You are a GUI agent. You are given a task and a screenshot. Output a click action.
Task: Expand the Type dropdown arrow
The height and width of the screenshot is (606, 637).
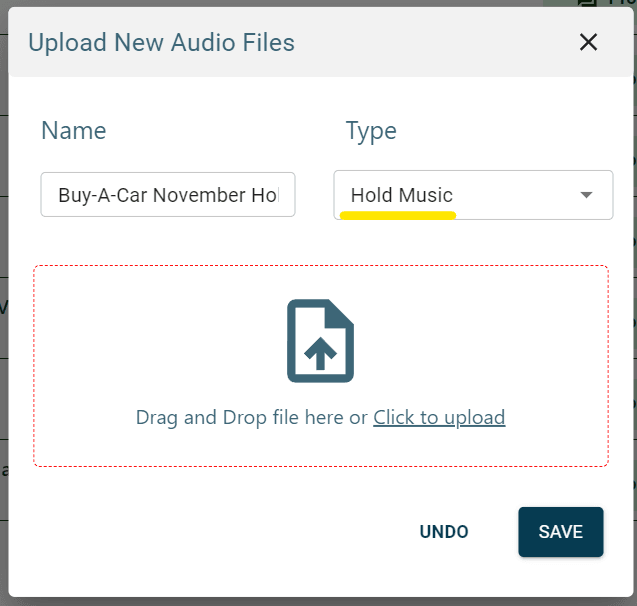[587, 195]
